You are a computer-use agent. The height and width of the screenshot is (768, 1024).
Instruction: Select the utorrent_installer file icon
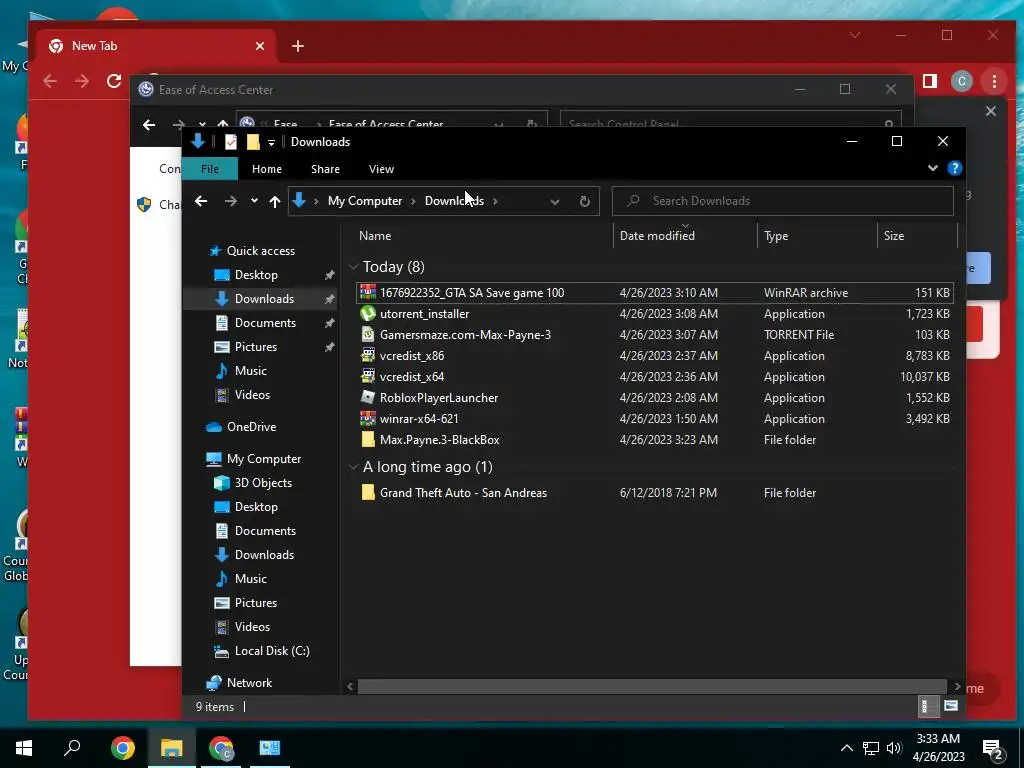[x=368, y=313]
